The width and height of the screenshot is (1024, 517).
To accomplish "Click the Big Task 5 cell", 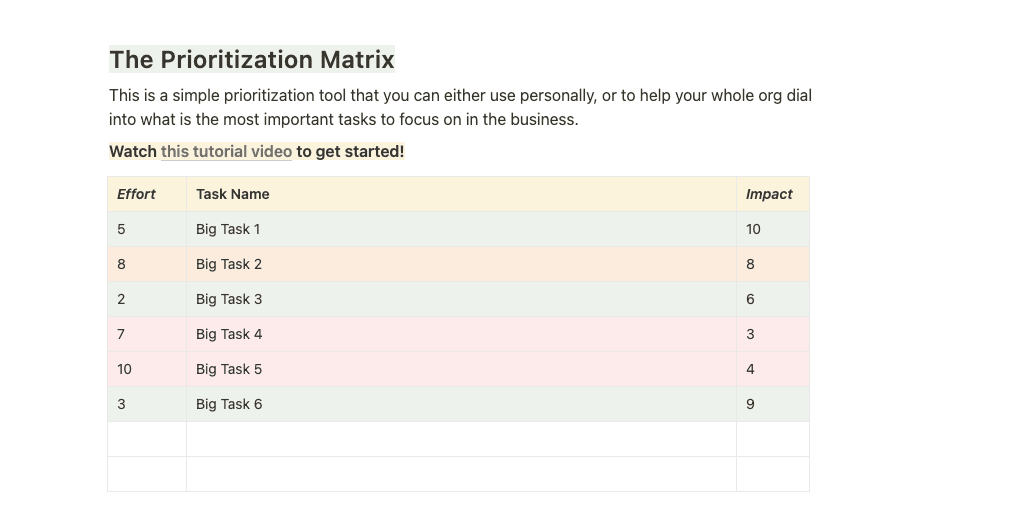I will [229, 369].
